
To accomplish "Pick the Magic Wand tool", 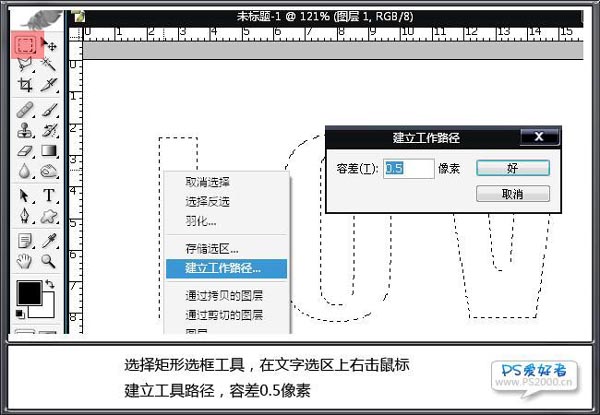I will tap(49, 65).
